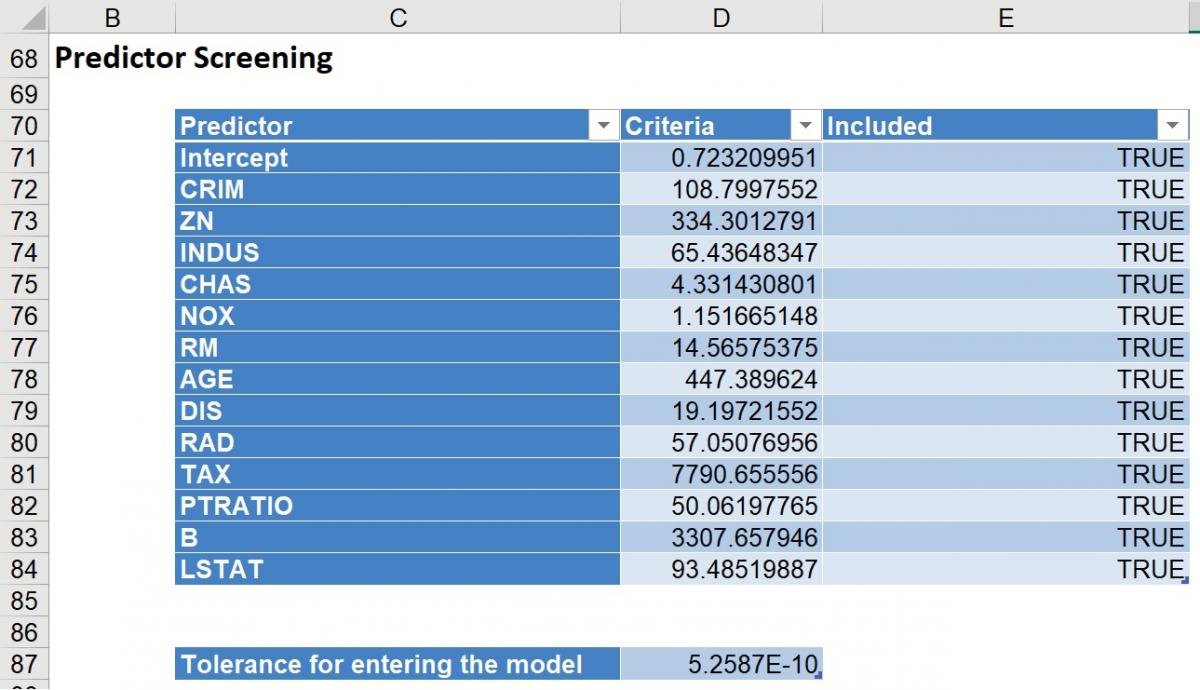Click the select-all corner triangle
Screen dimensions: 1200x690
click(28, 18)
